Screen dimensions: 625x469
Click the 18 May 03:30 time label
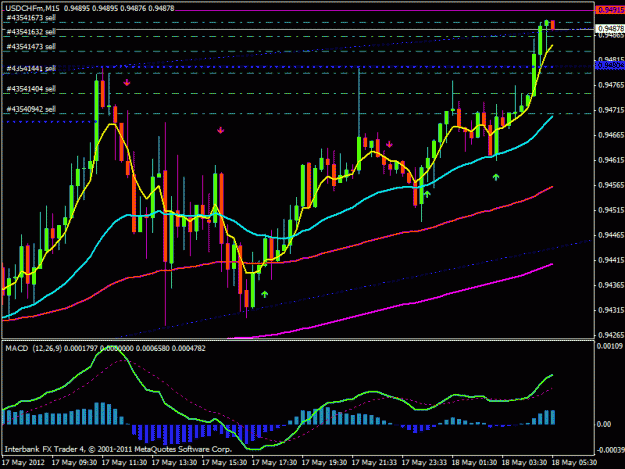click(524, 463)
